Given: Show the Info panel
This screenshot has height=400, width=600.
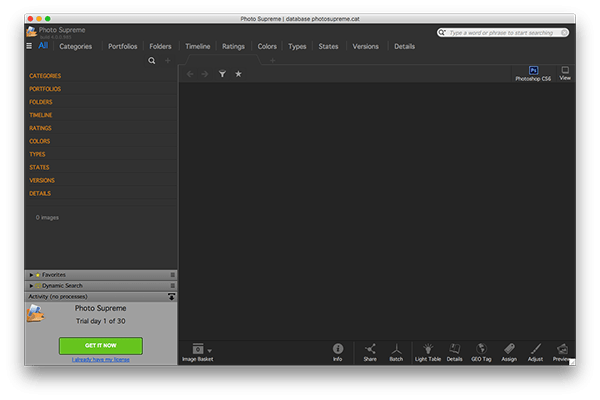Looking at the screenshot, I should point(338,352).
